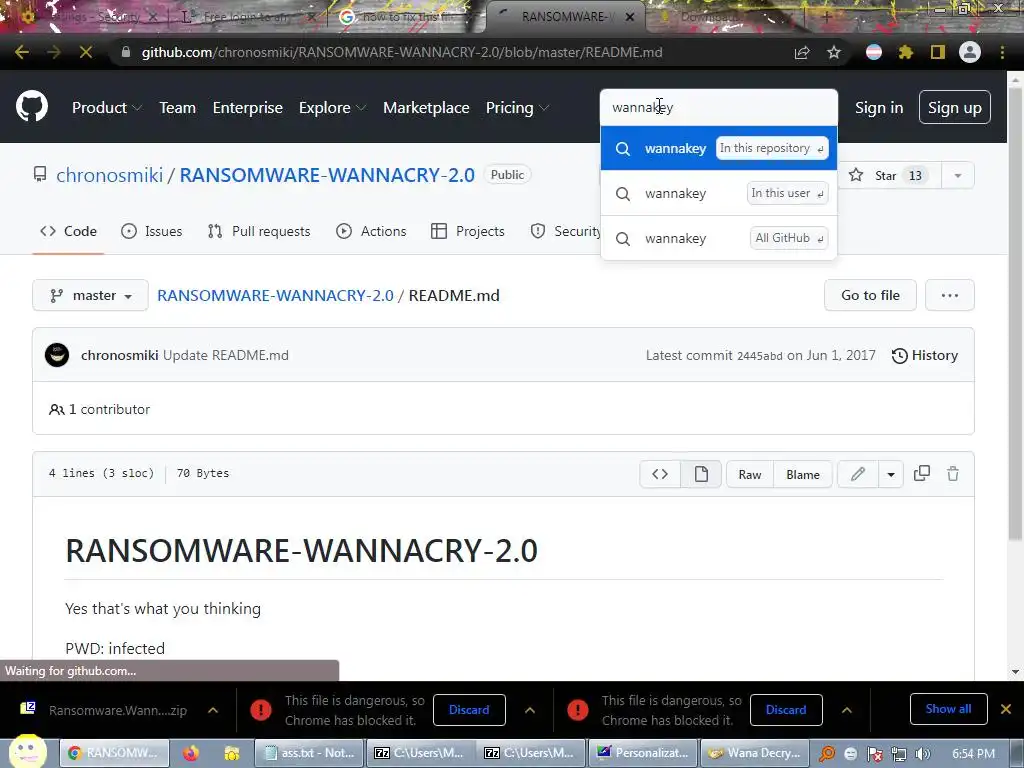1024x768 pixels.
Task: Click the colored extension icon beside bookmark star
Action: tap(874, 52)
